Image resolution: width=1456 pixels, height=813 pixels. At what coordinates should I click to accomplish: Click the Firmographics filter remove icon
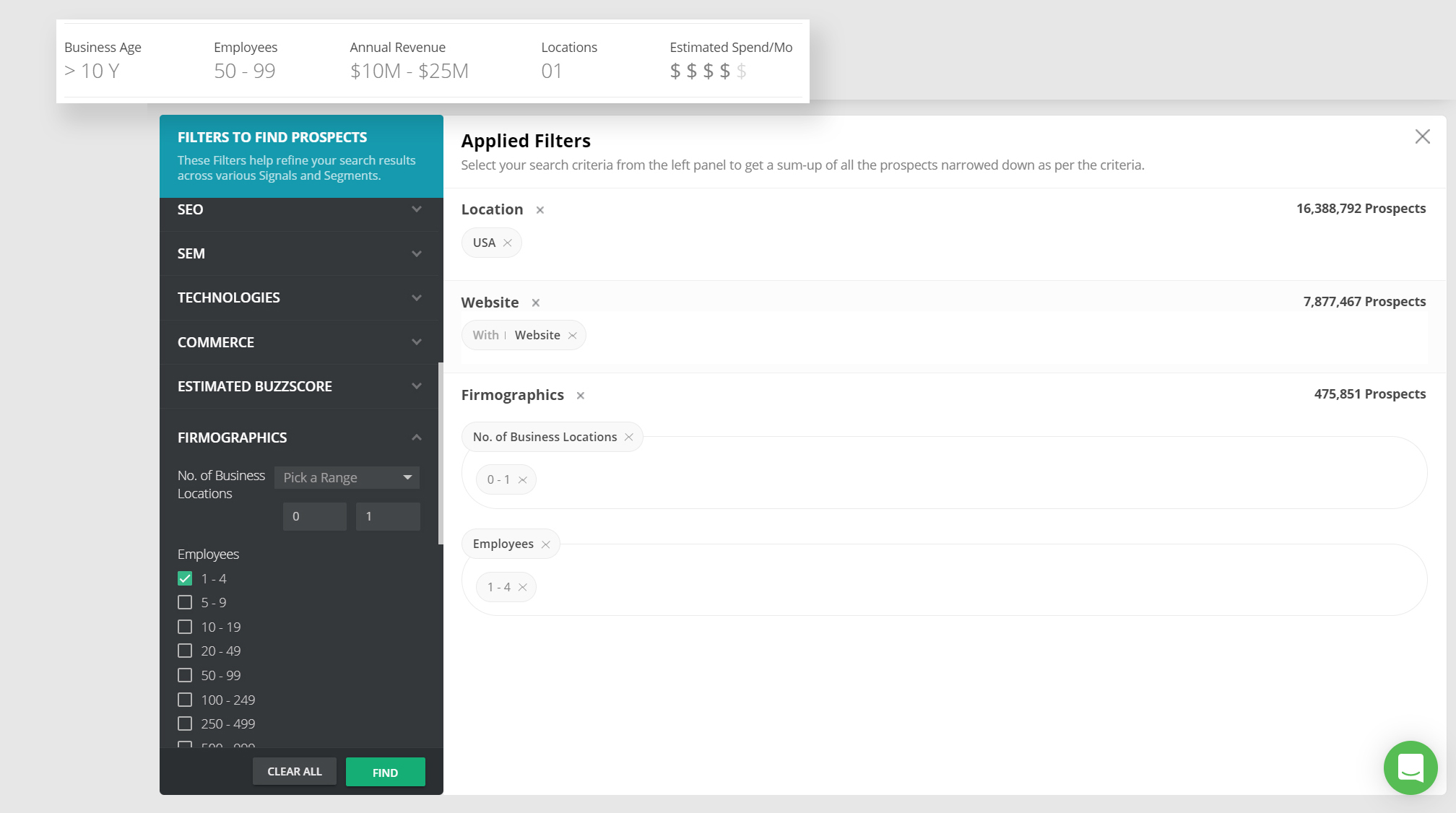click(580, 395)
